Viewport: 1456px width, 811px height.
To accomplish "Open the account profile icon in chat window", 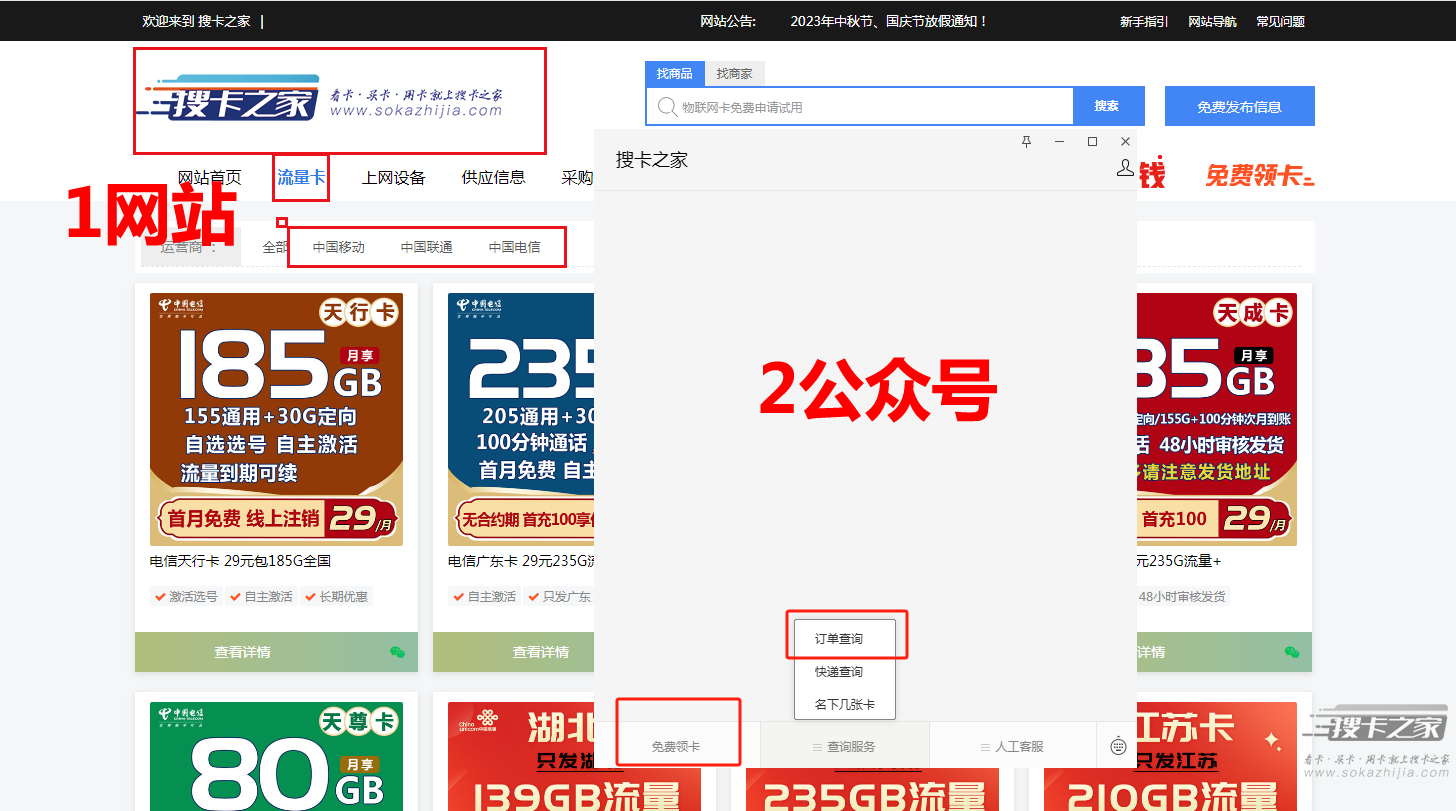I will pyautogui.click(x=1125, y=168).
